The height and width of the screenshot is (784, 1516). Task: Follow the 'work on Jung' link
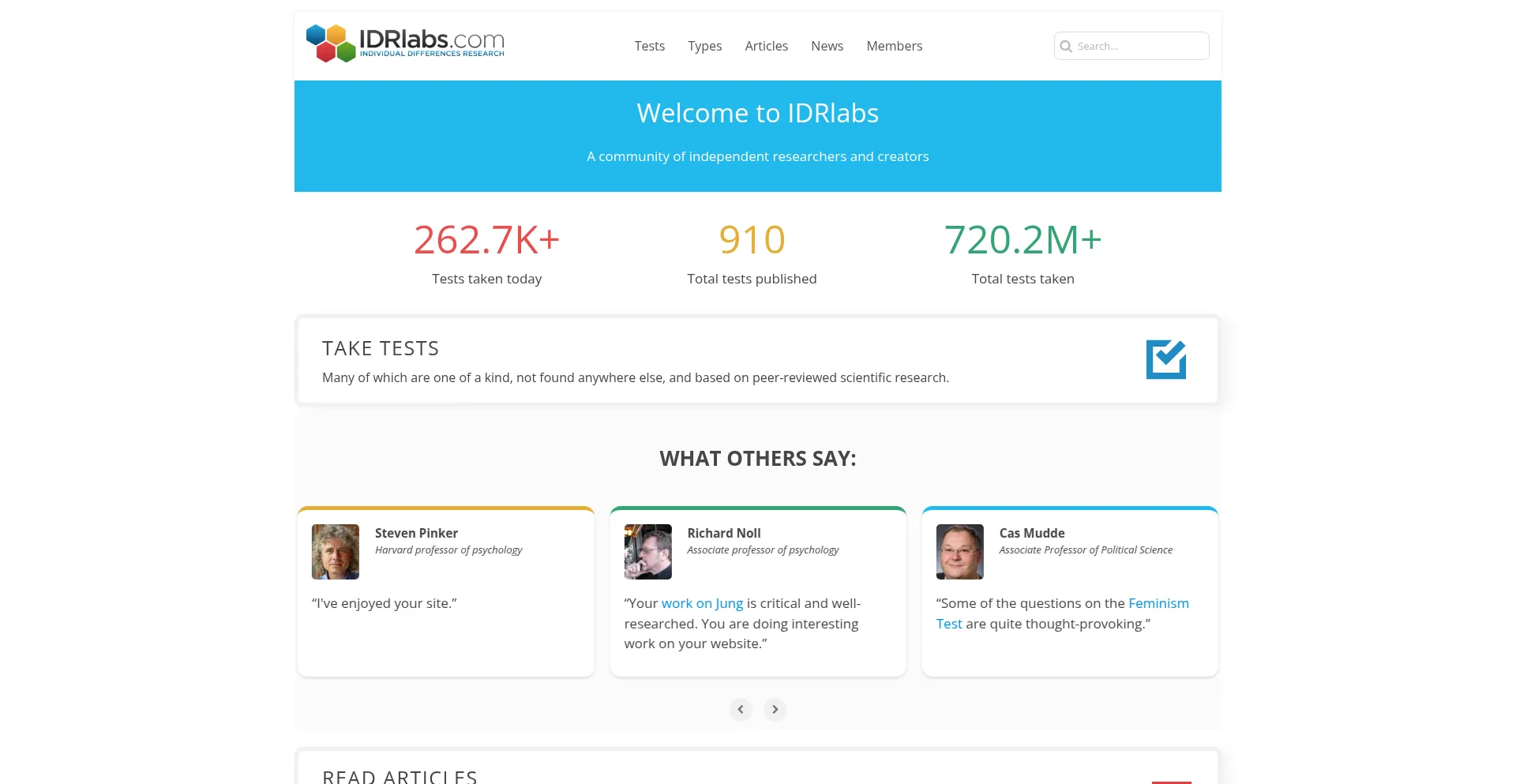point(702,603)
